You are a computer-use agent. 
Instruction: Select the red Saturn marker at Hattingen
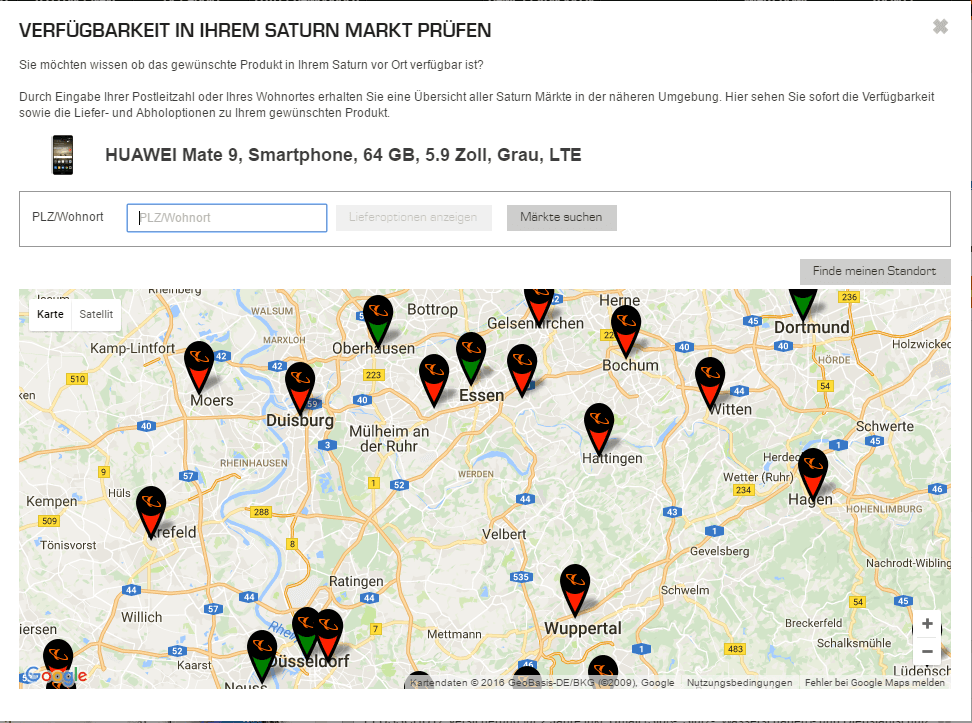pos(599,430)
